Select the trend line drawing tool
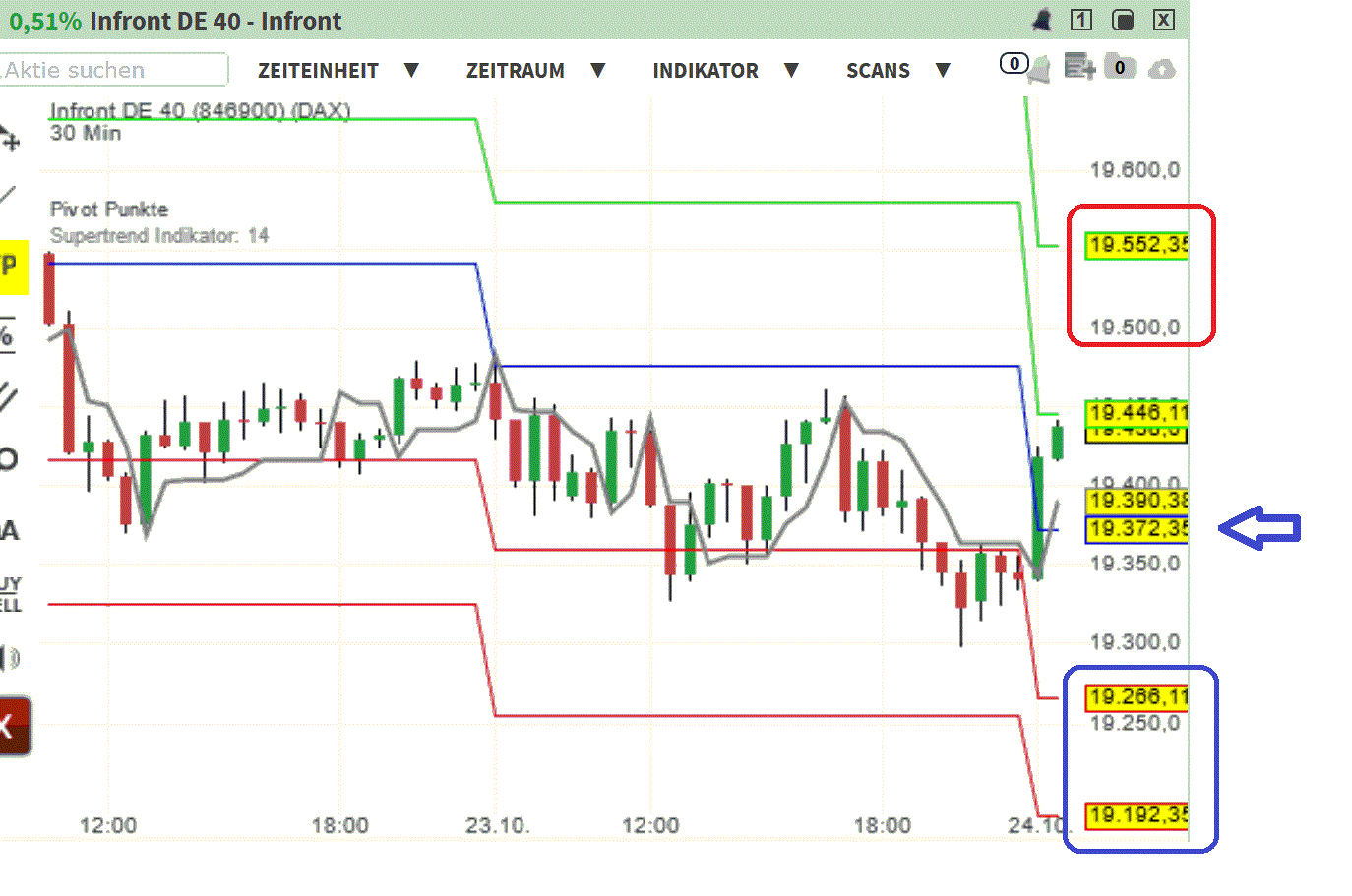The height and width of the screenshot is (896, 1352). [8, 195]
